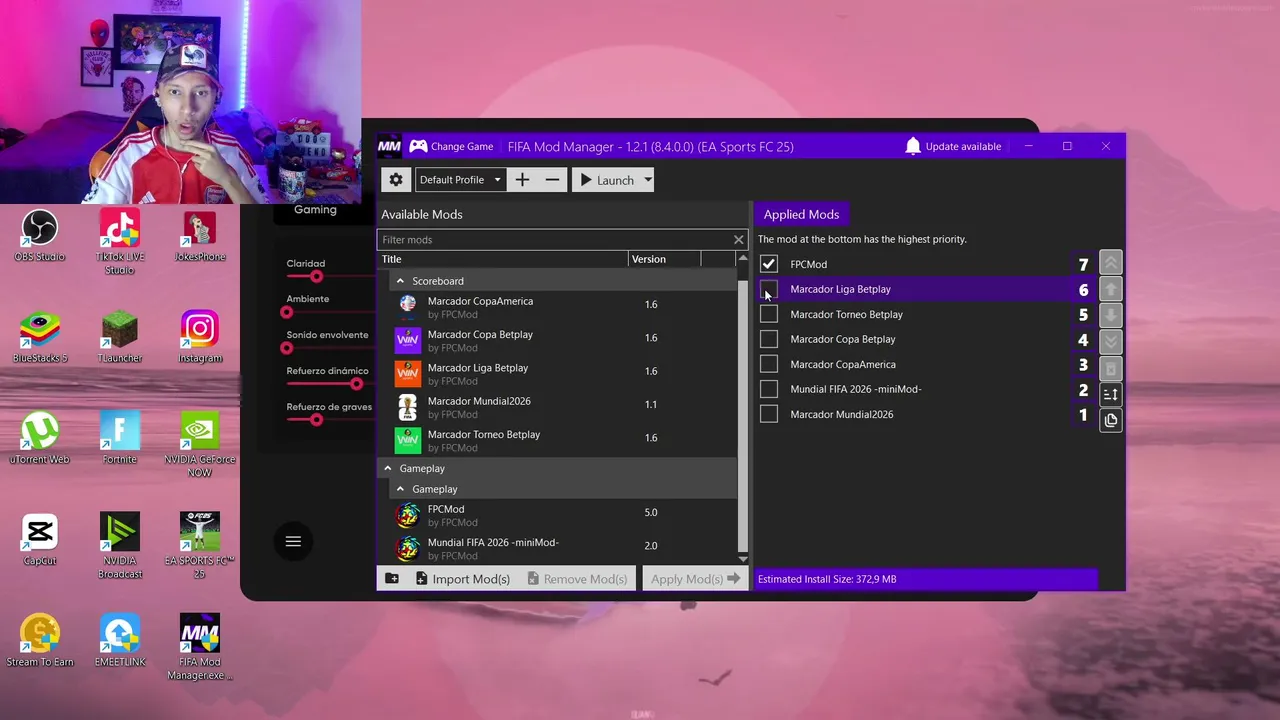
Task: Click the copy icon under applied mods controls
Action: click(x=1110, y=420)
